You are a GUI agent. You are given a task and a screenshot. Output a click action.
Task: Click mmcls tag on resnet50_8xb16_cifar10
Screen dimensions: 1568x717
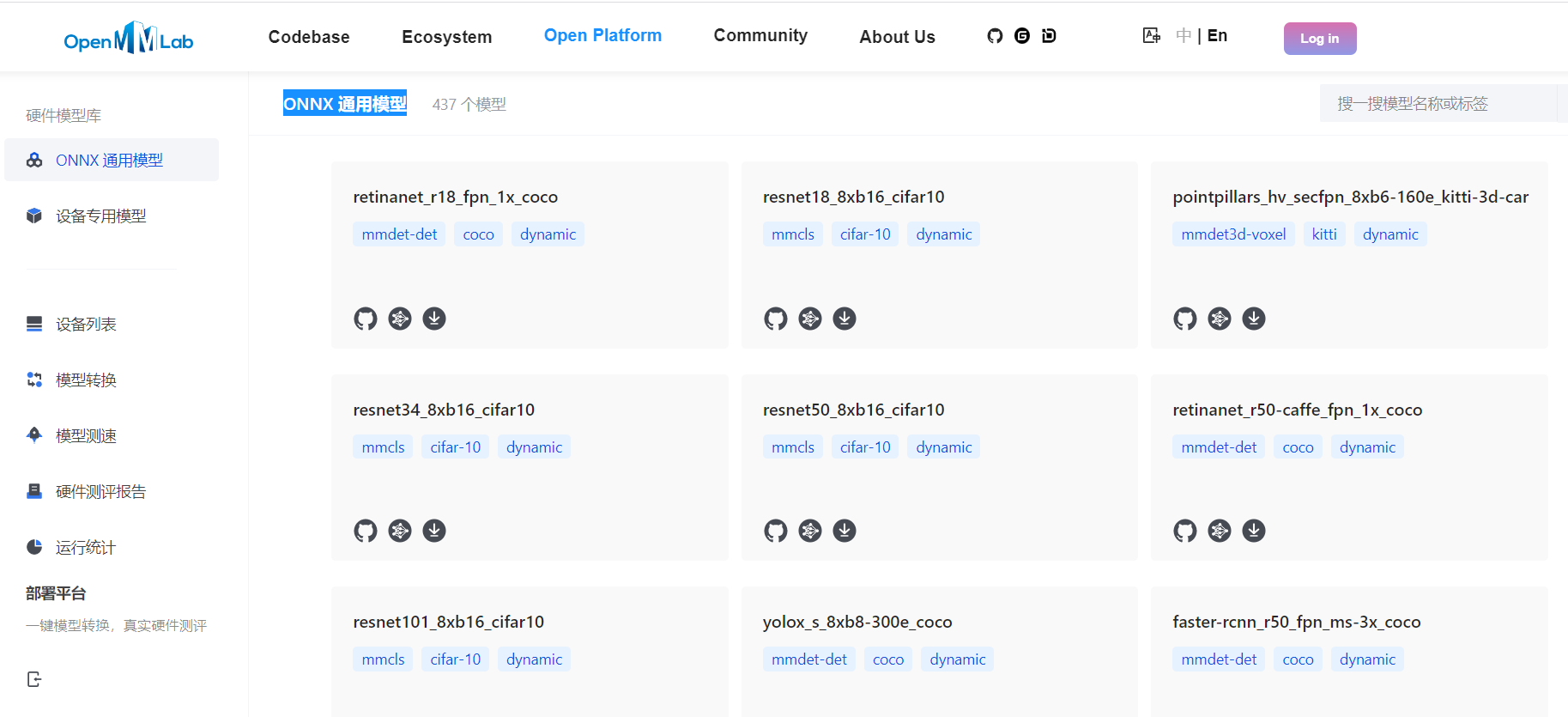click(x=793, y=447)
